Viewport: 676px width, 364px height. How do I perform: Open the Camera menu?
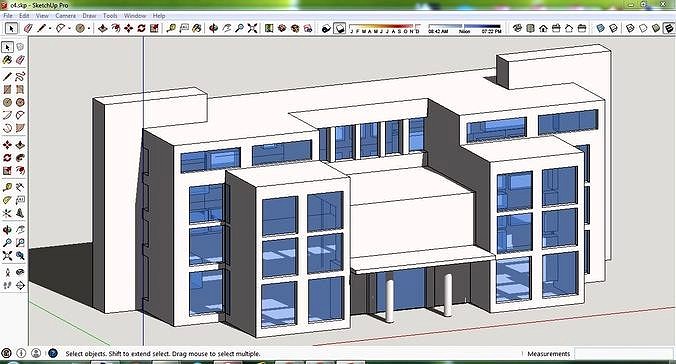pos(66,16)
